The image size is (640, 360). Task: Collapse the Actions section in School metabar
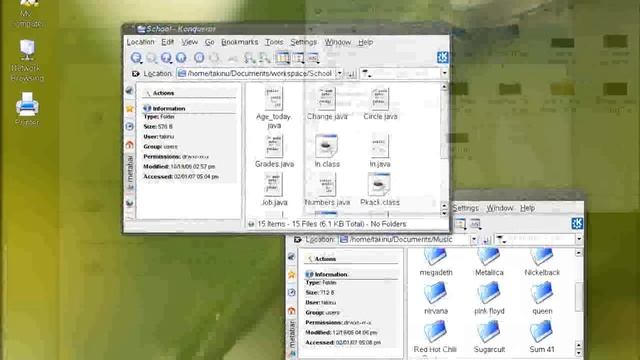[x=189, y=93]
